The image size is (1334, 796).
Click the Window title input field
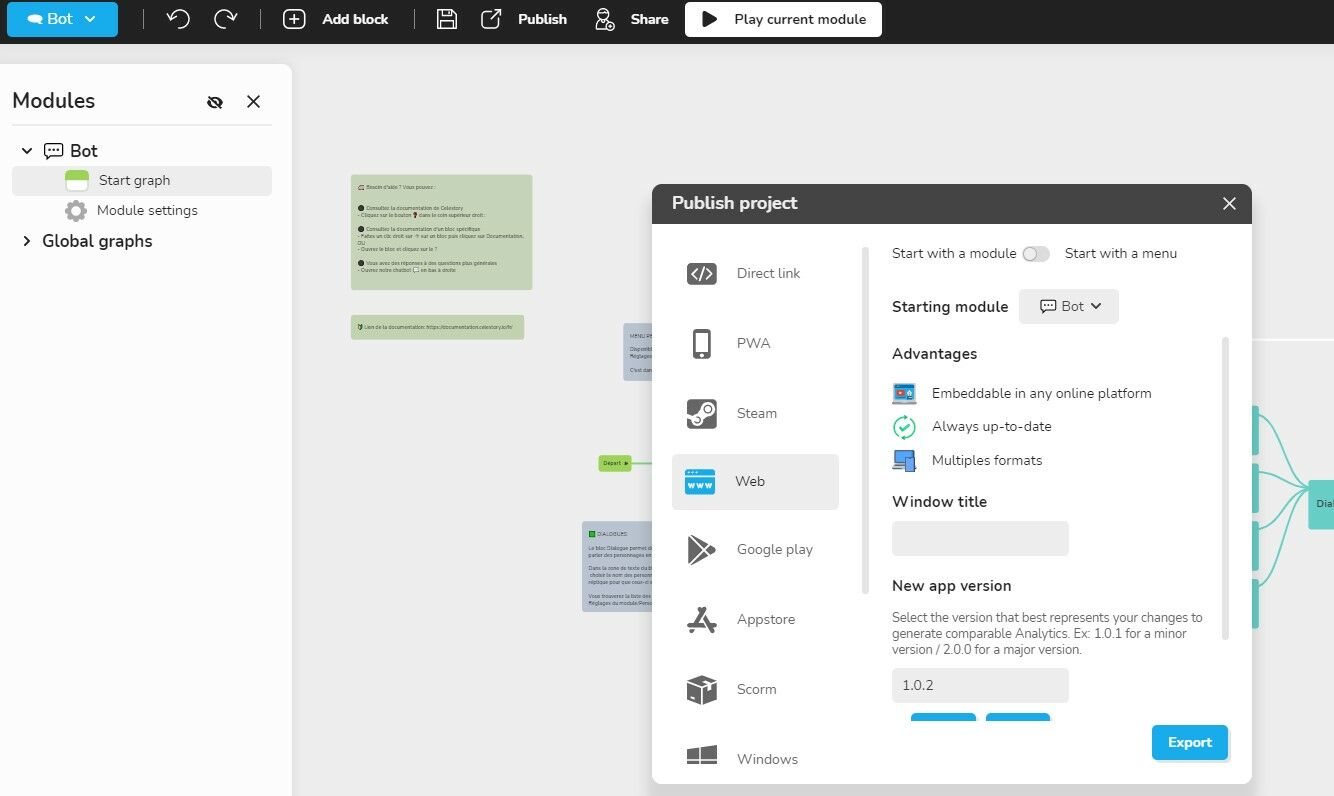click(x=980, y=538)
